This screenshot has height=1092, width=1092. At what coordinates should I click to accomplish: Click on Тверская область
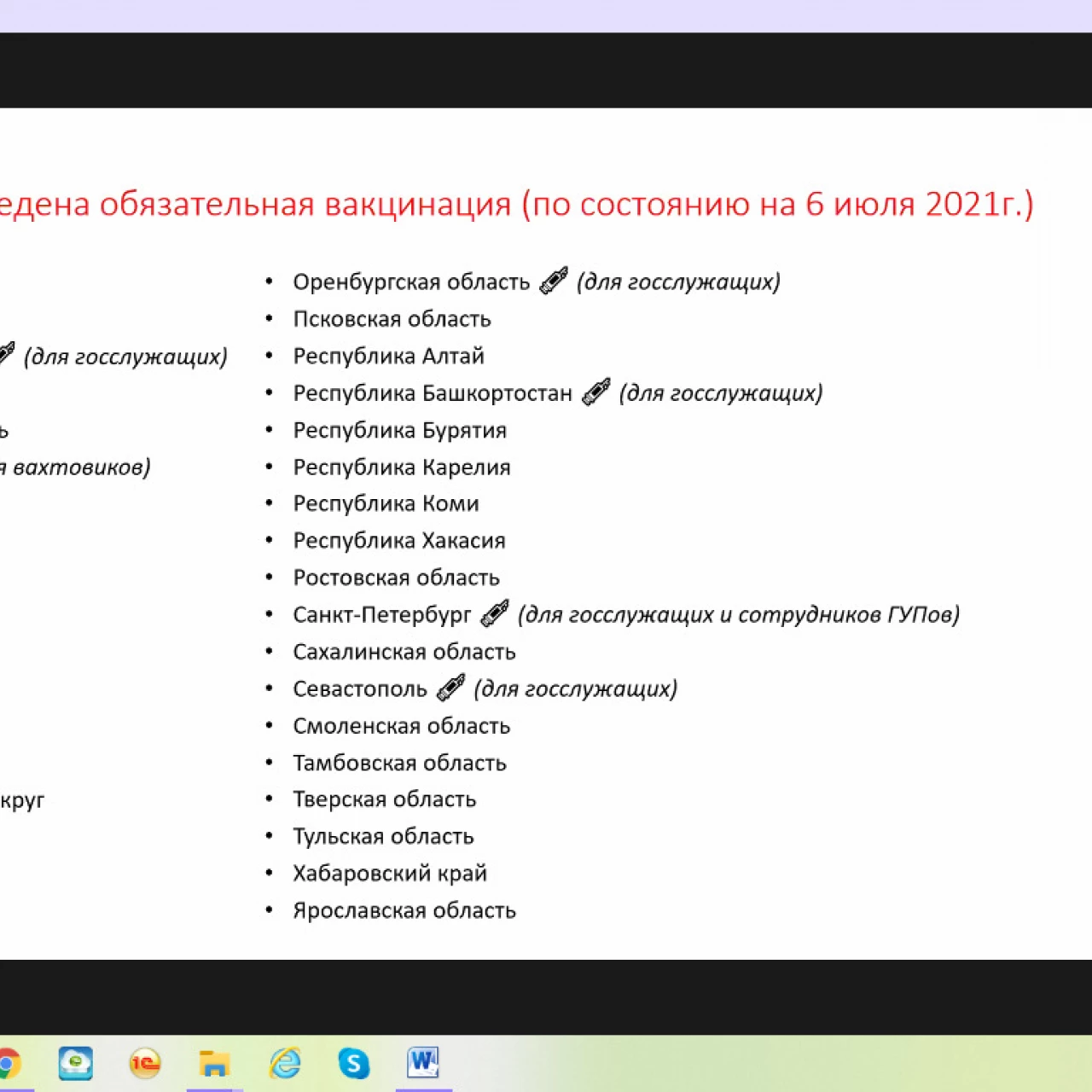click(x=385, y=799)
